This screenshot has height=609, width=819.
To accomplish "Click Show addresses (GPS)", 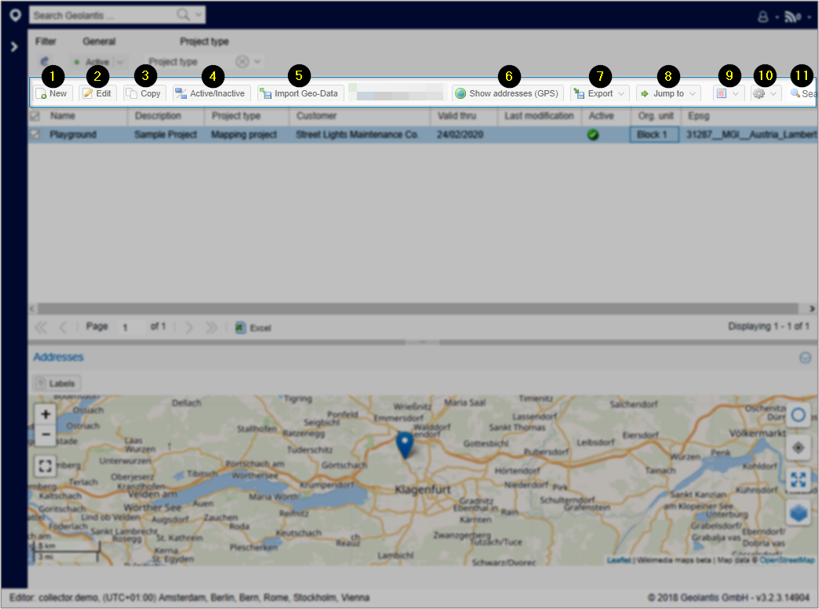I will pos(507,93).
